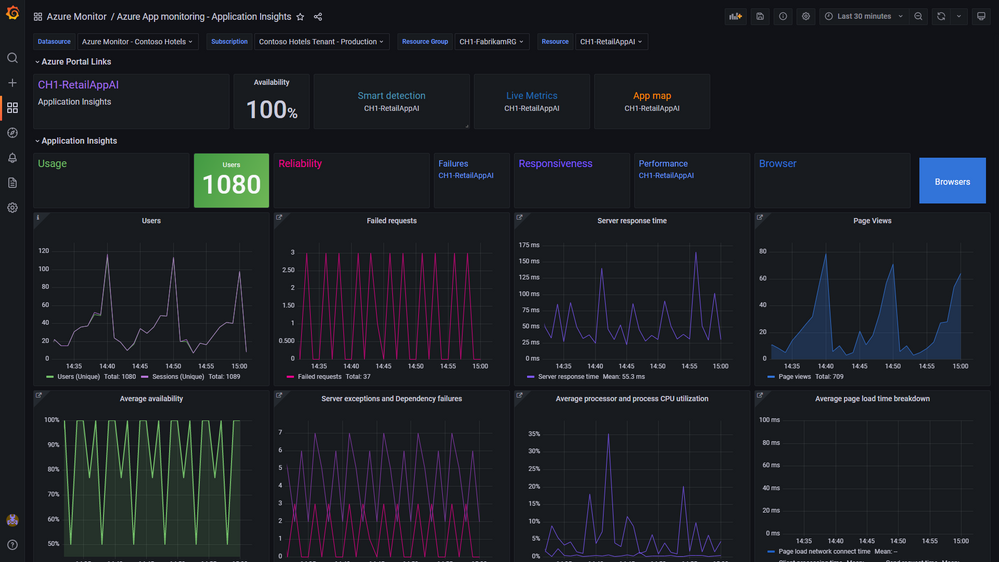Open link icon on page load breakdown panel

[x=759, y=395]
